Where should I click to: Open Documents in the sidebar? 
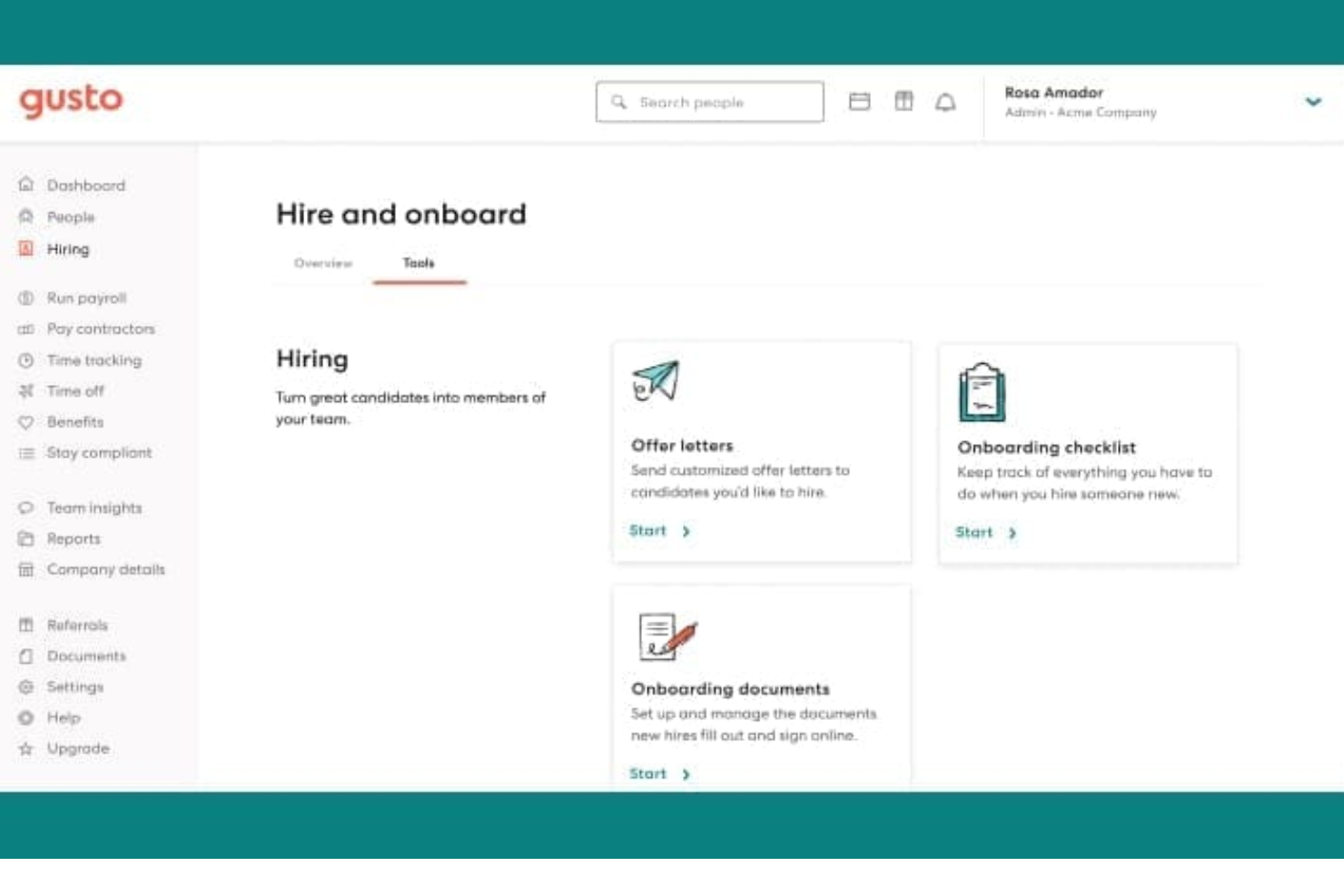coord(86,655)
